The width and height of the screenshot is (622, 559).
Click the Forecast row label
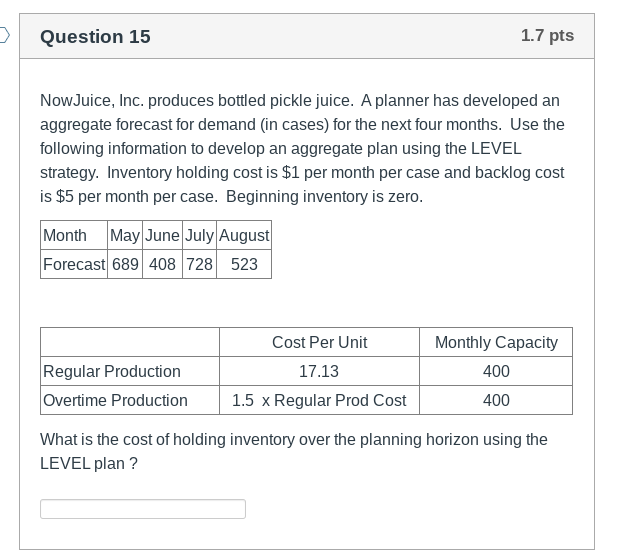[x=74, y=264]
